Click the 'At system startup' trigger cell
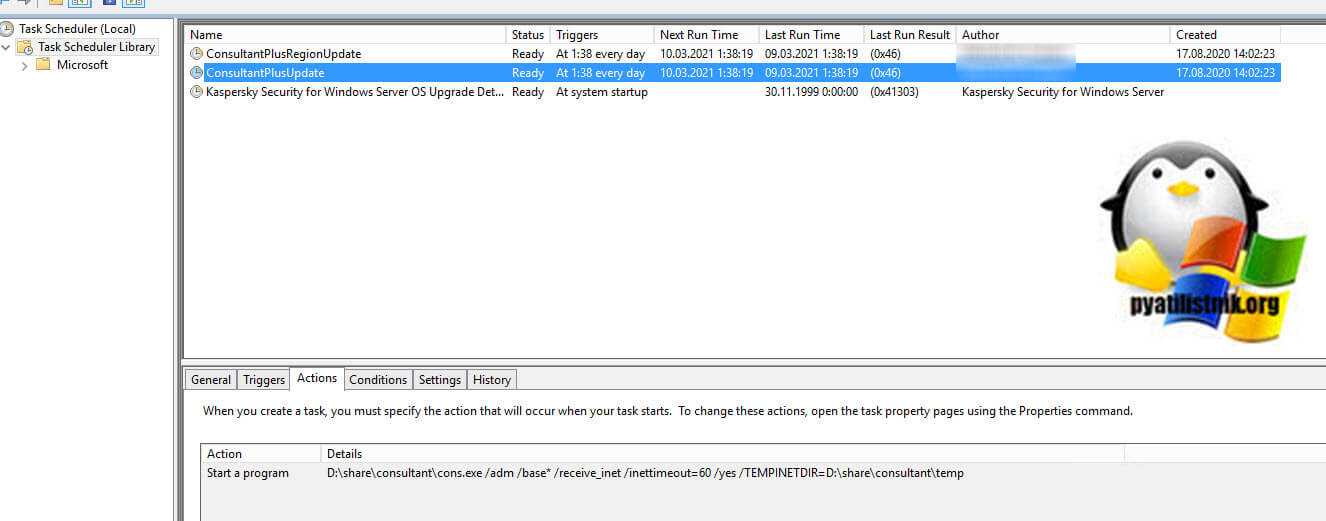 (x=602, y=92)
